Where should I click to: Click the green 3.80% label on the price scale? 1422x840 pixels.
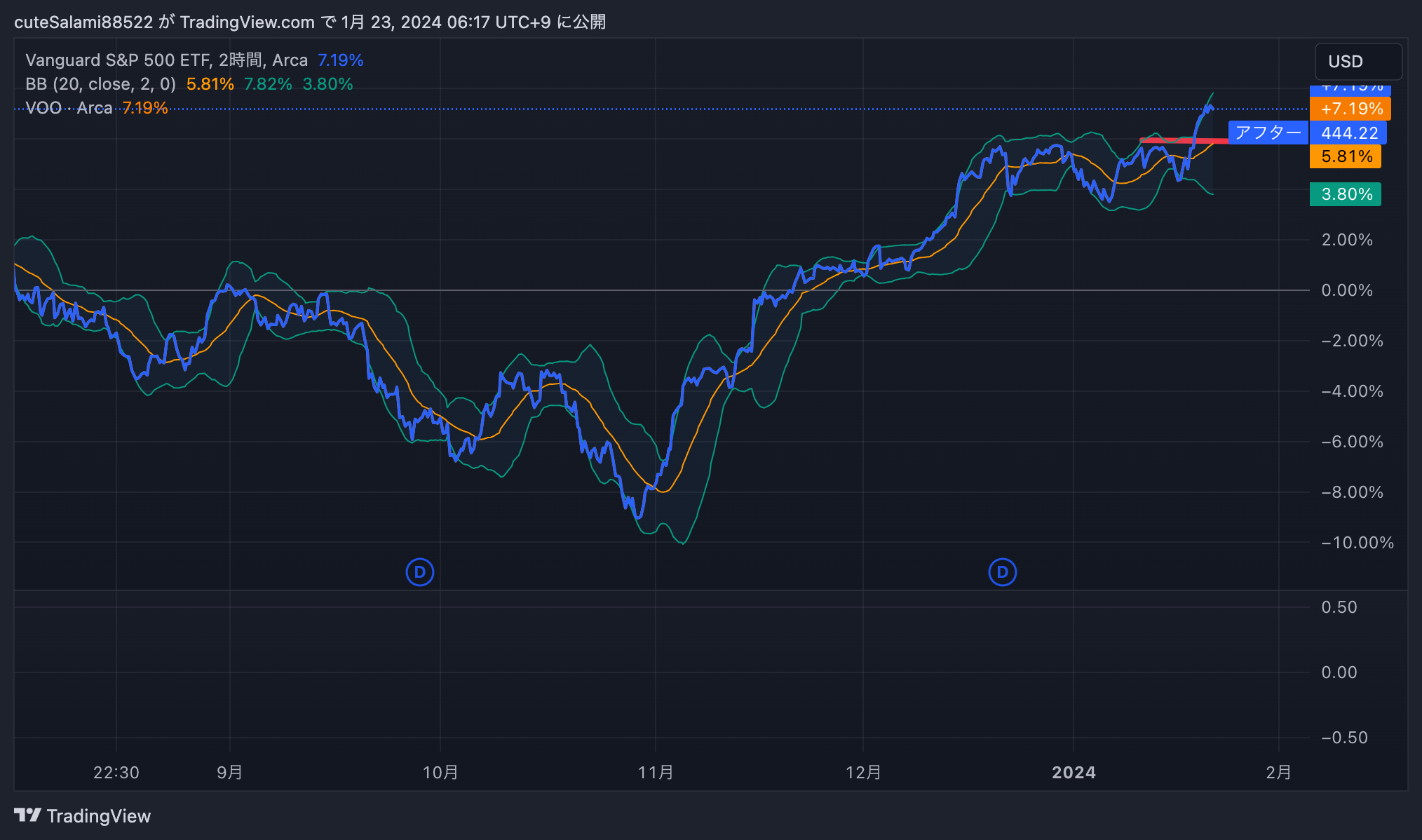click(x=1346, y=194)
